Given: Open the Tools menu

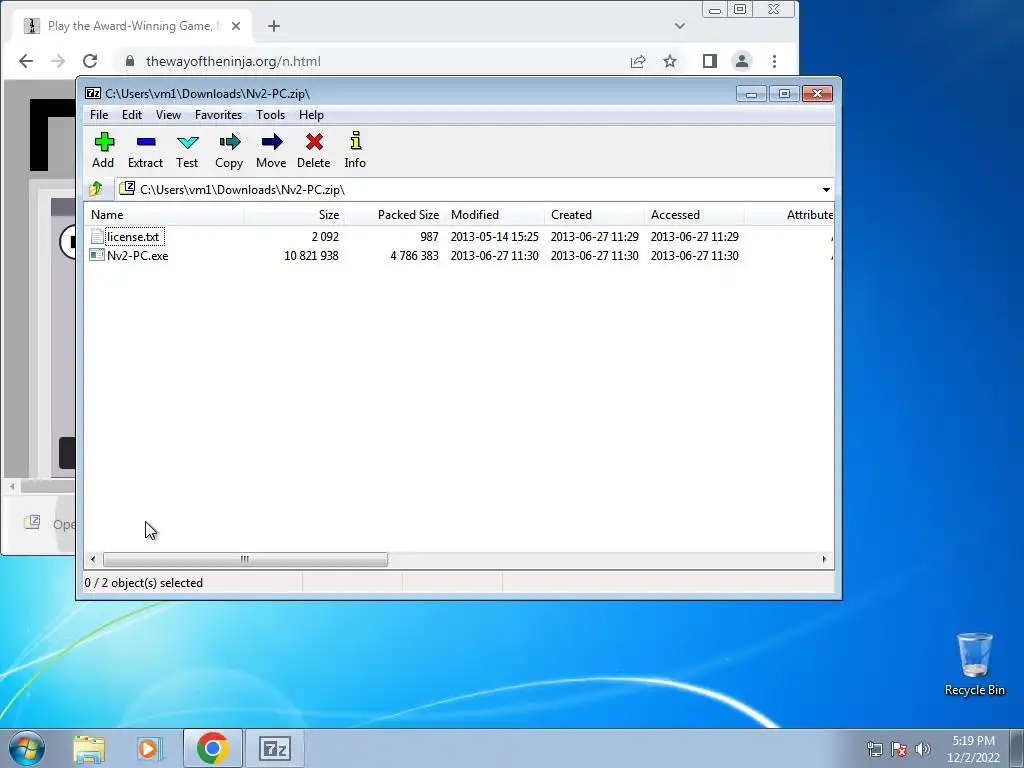Looking at the screenshot, I should coord(270,115).
